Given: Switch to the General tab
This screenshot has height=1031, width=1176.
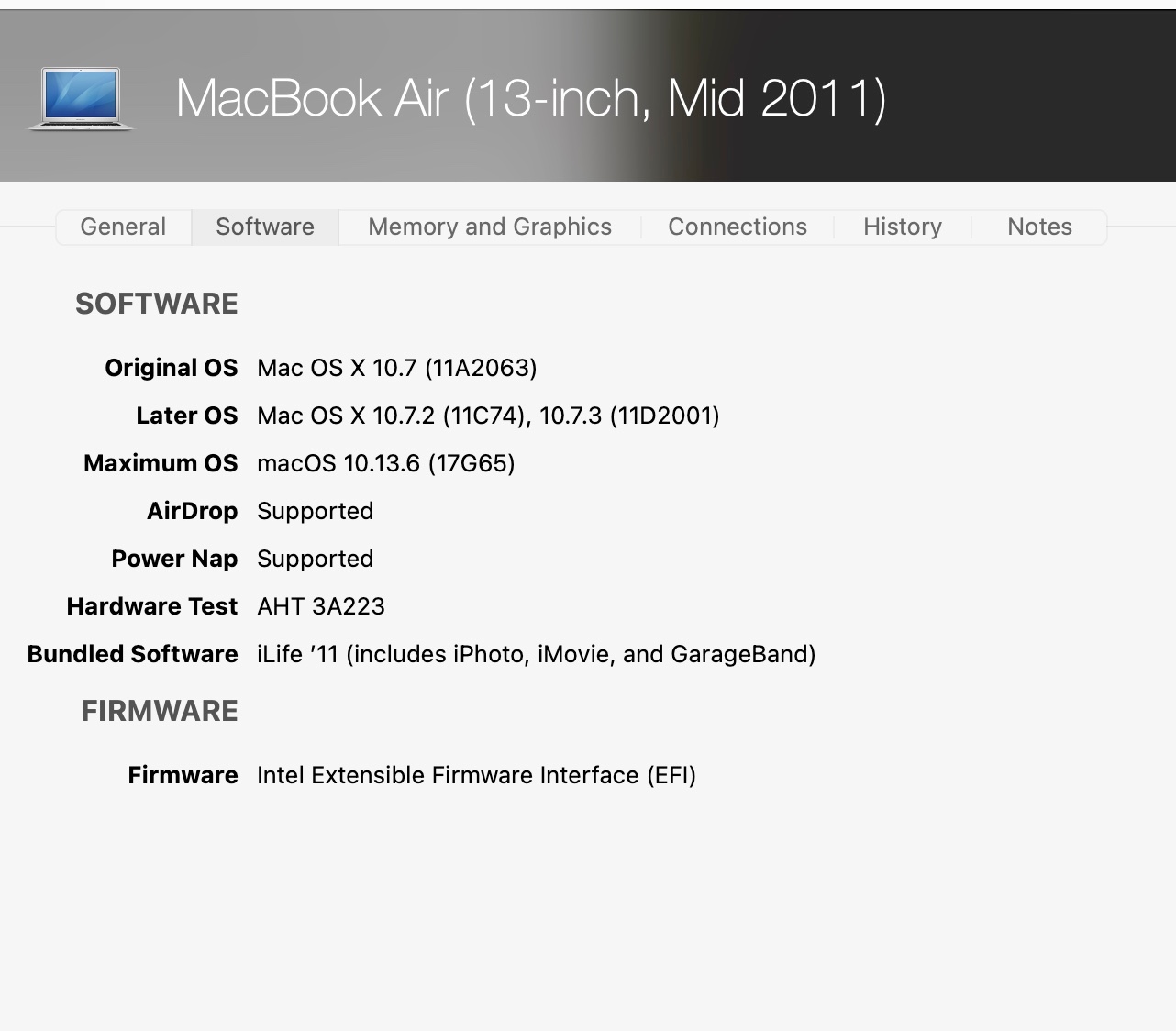Looking at the screenshot, I should (x=123, y=227).
